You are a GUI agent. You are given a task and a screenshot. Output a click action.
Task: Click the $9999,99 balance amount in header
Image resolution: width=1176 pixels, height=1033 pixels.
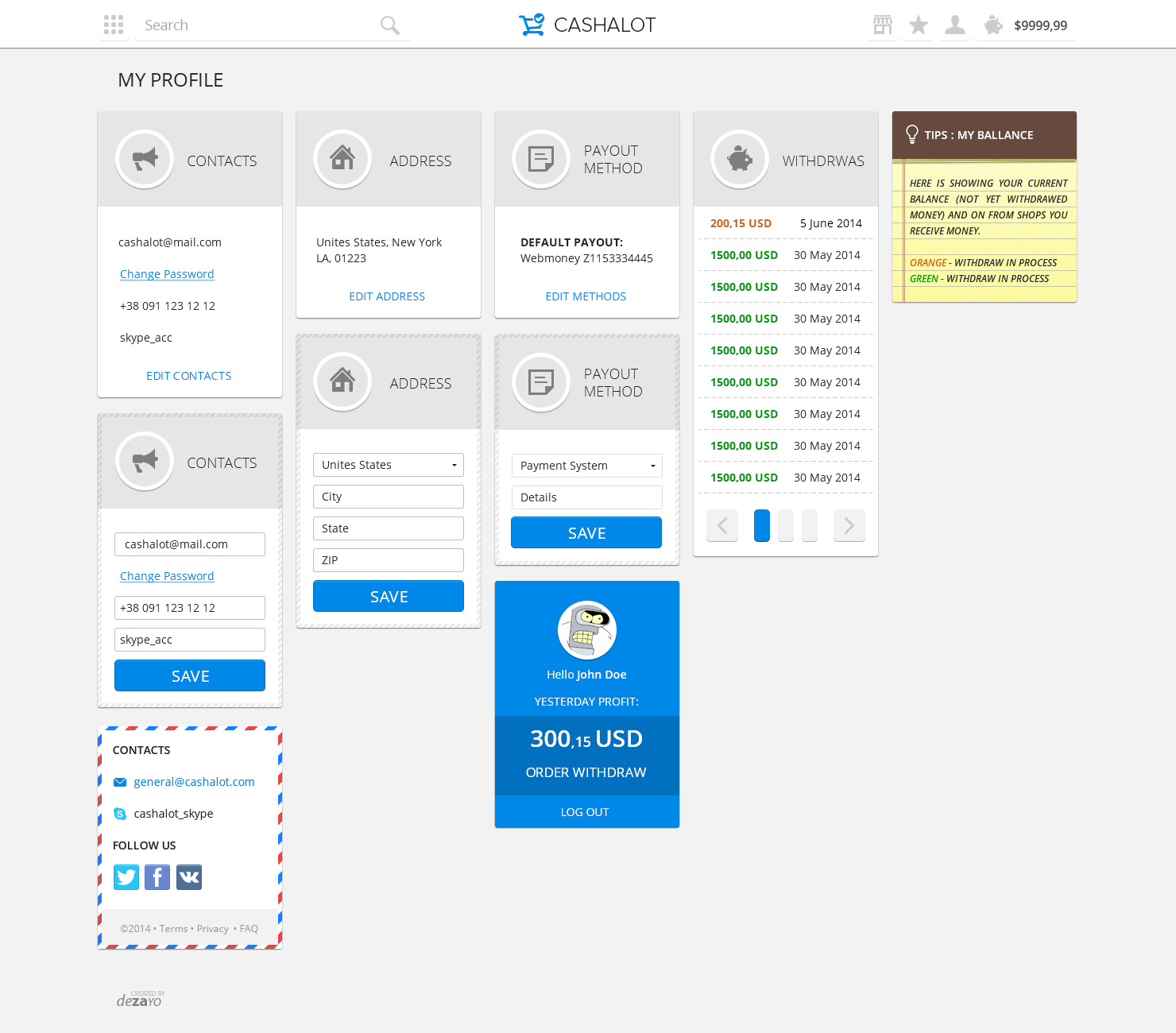(1041, 25)
